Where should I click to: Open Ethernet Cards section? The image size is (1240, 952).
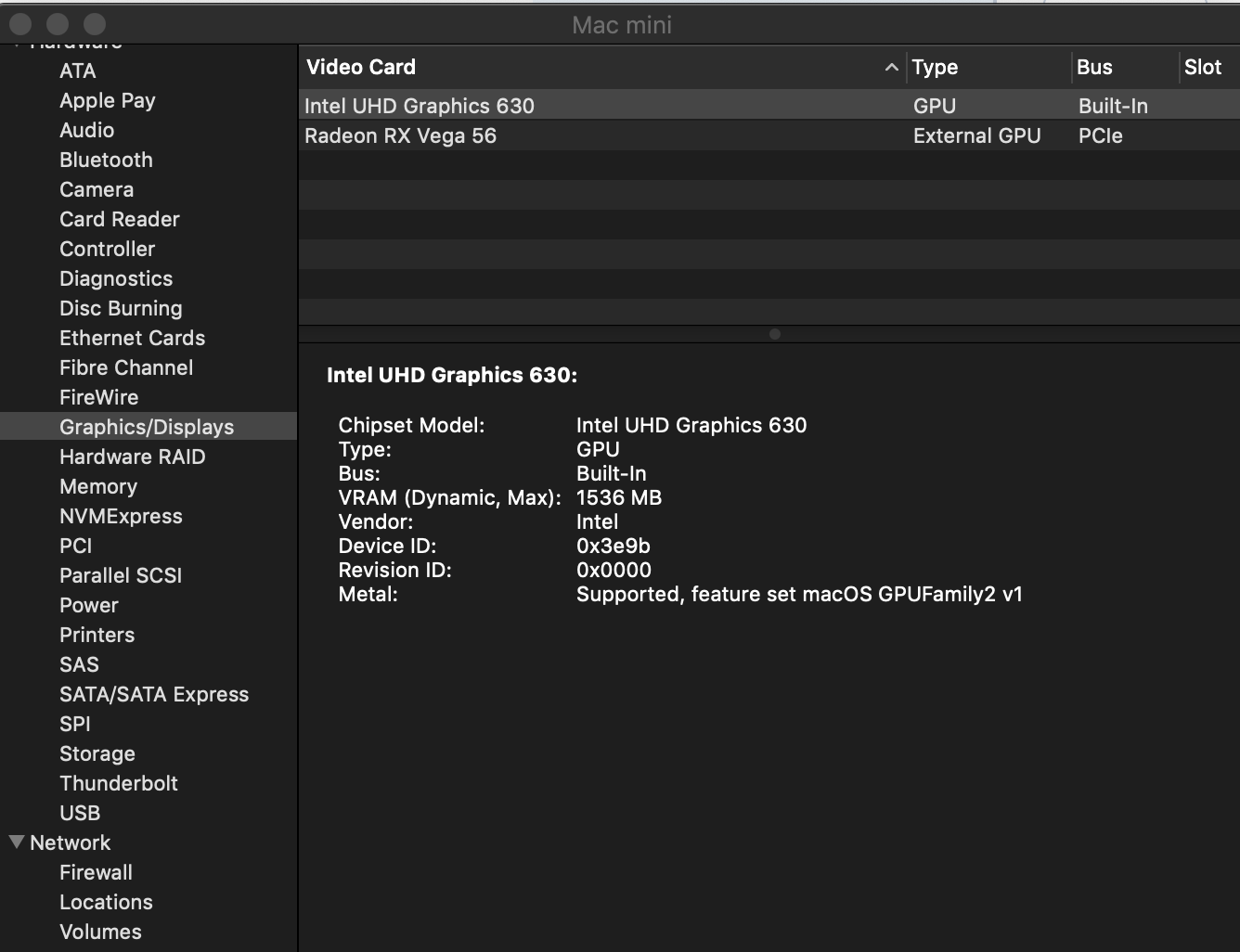point(133,338)
